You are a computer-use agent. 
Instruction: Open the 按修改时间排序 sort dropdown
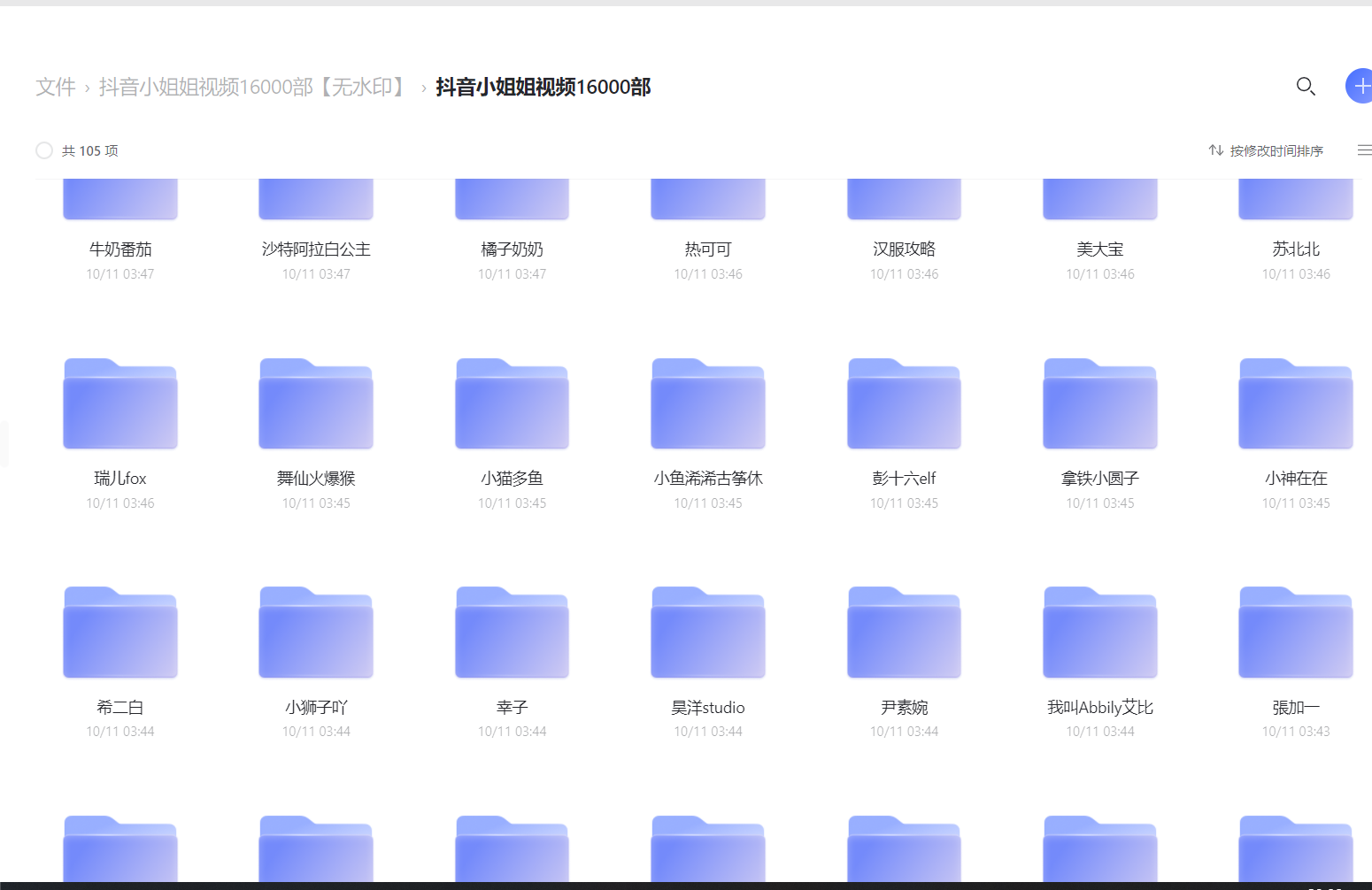coord(1276,151)
